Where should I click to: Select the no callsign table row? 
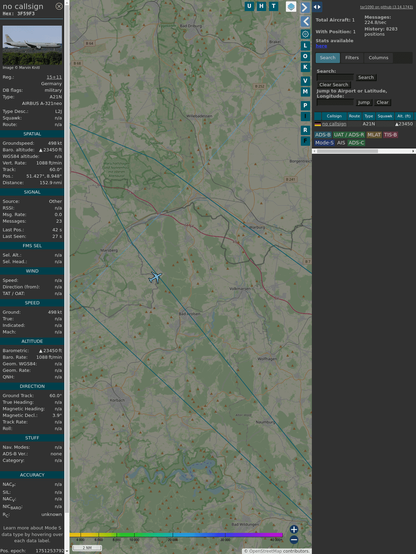tap(364, 124)
